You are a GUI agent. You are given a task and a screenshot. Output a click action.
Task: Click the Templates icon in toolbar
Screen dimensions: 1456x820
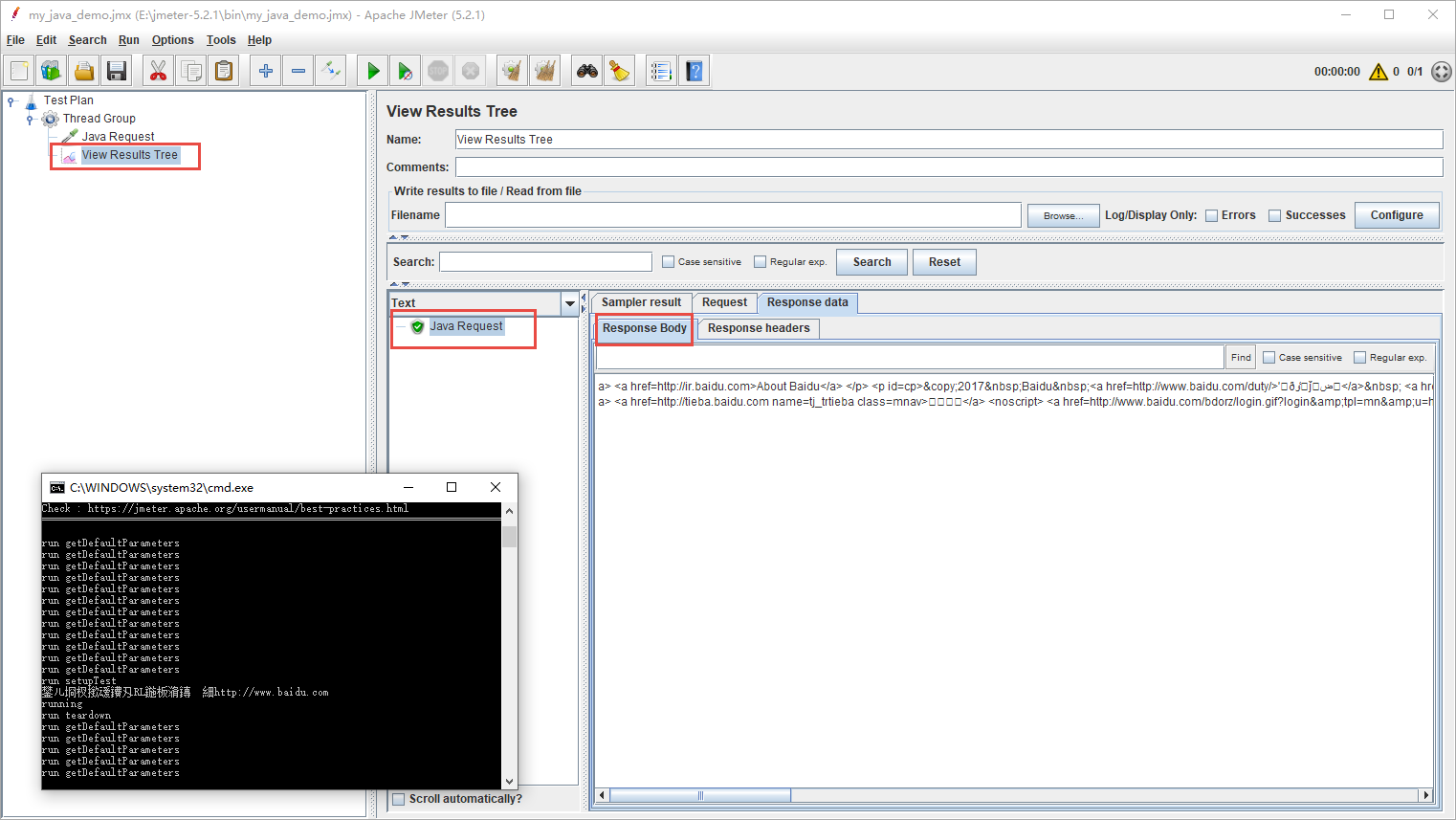[52, 71]
